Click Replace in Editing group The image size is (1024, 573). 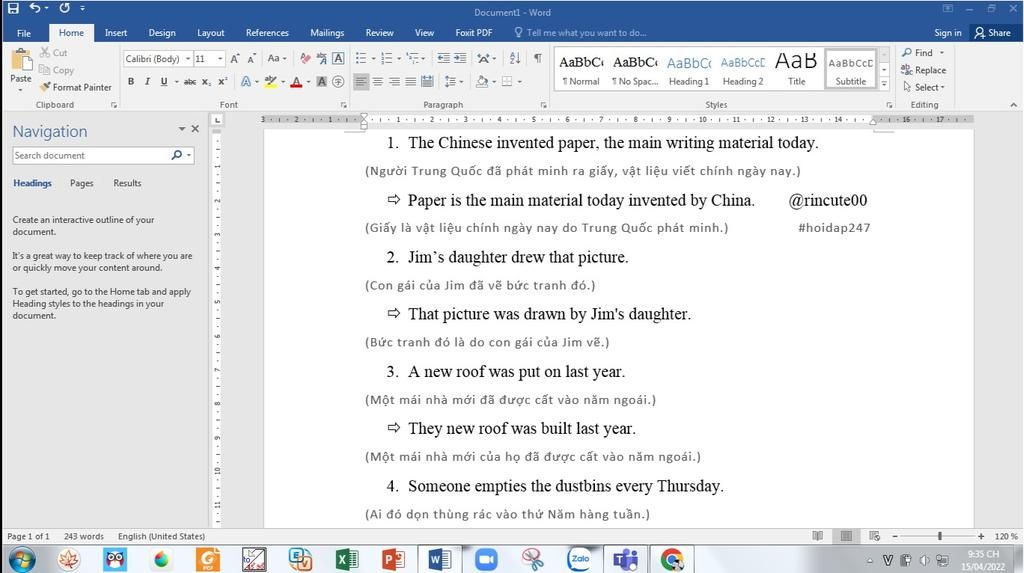point(923,70)
